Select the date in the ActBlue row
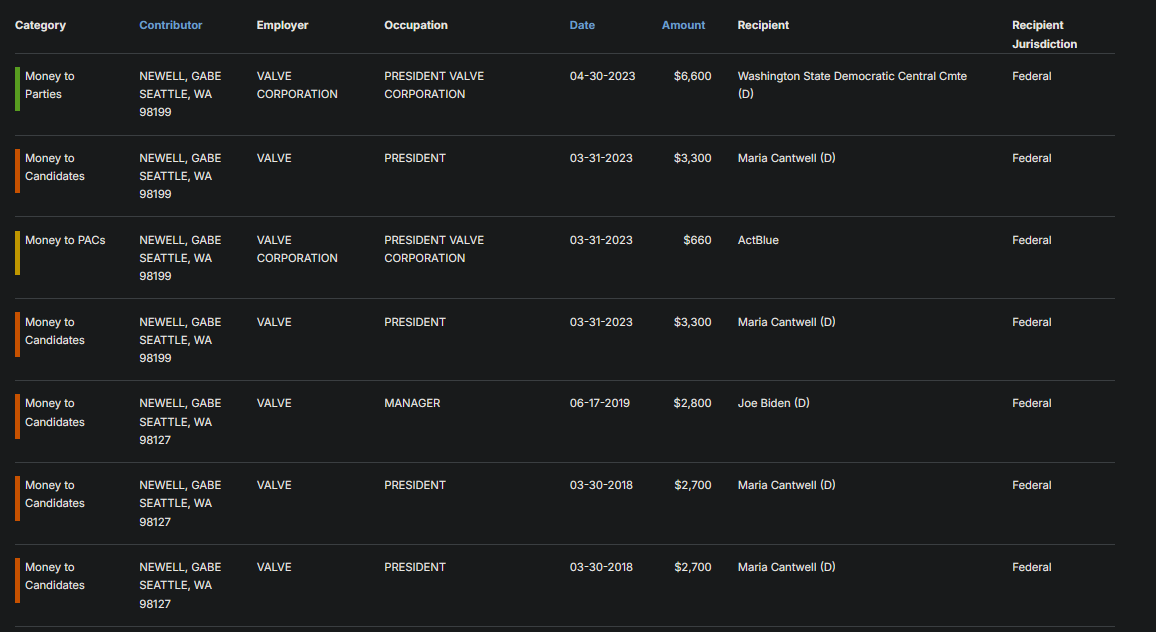This screenshot has height=632, width=1156. click(601, 240)
